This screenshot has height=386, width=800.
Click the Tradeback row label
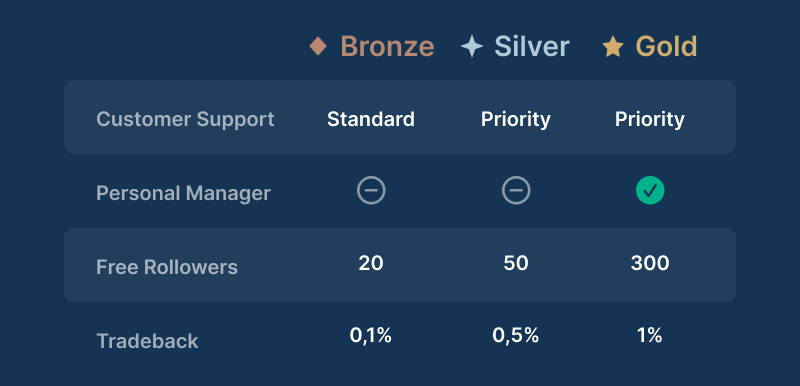(x=147, y=341)
